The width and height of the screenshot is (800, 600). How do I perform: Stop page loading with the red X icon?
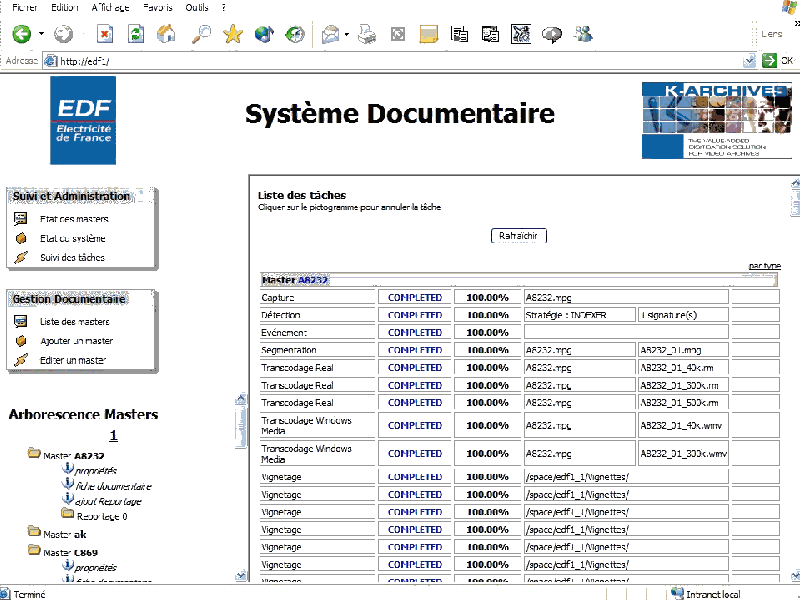click(105, 34)
